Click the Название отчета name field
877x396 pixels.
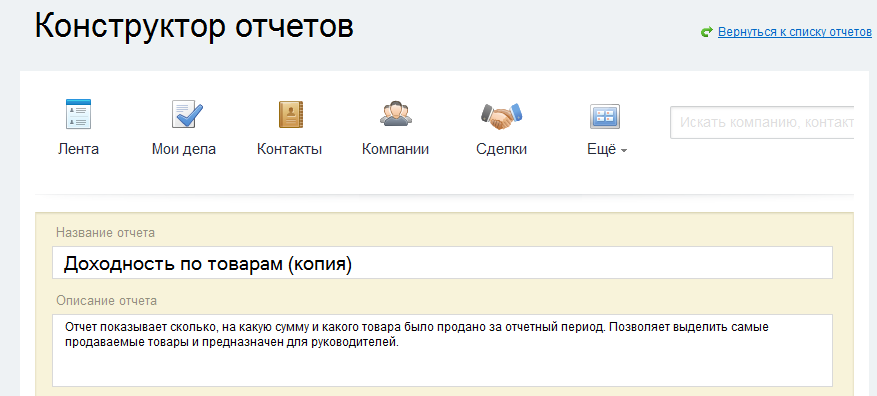pyautogui.click(x=442, y=262)
